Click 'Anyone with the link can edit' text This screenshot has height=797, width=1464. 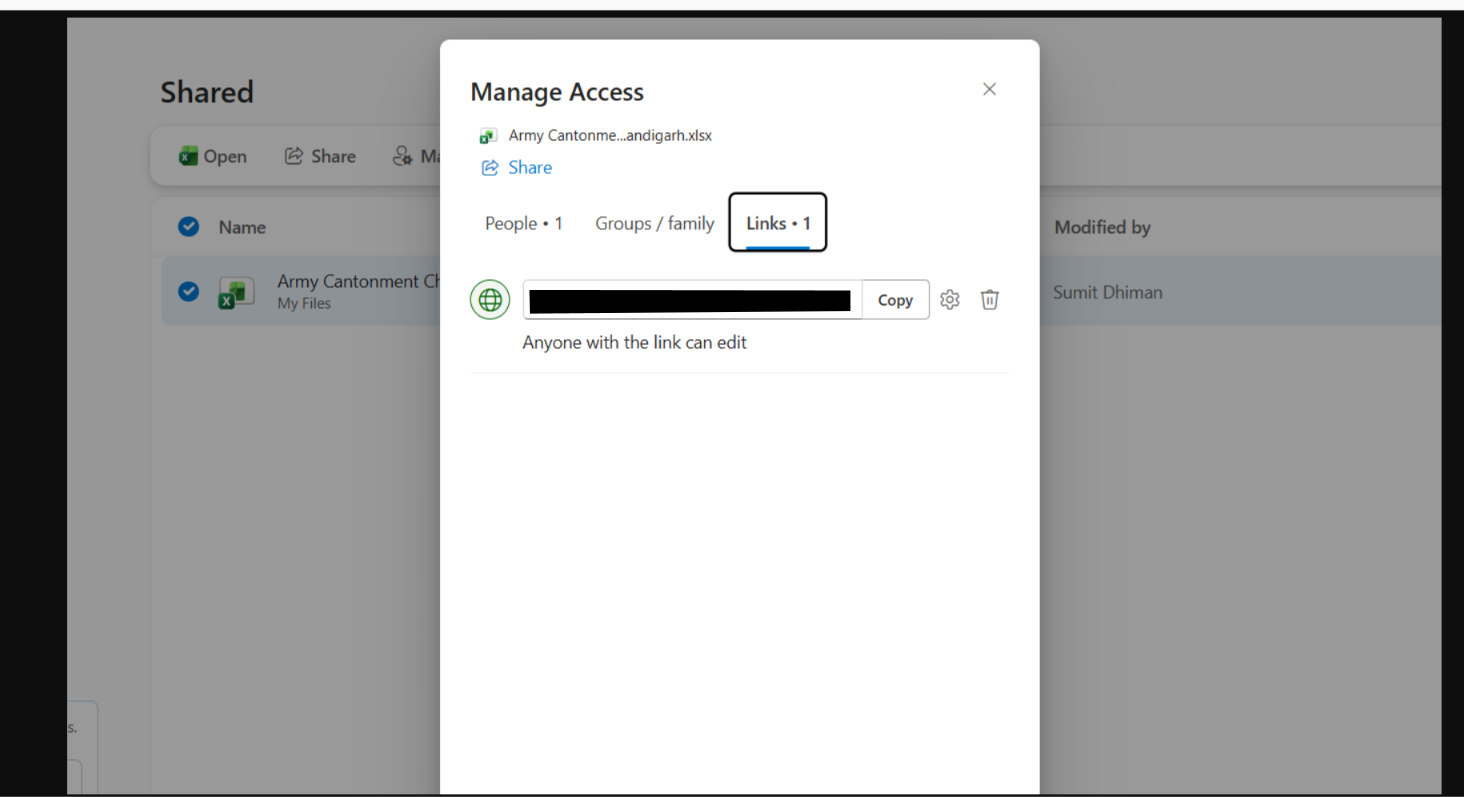(634, 342)
